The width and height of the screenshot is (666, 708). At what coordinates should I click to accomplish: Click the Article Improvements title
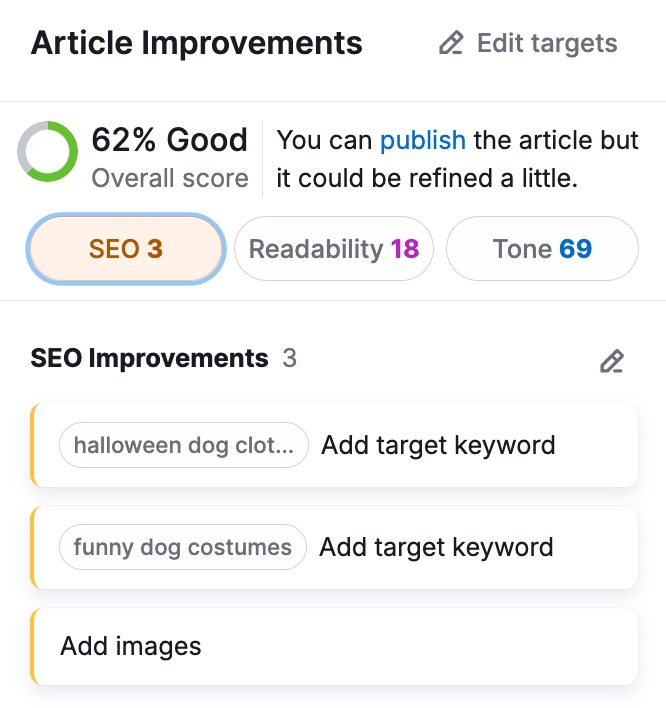[197, 44]
